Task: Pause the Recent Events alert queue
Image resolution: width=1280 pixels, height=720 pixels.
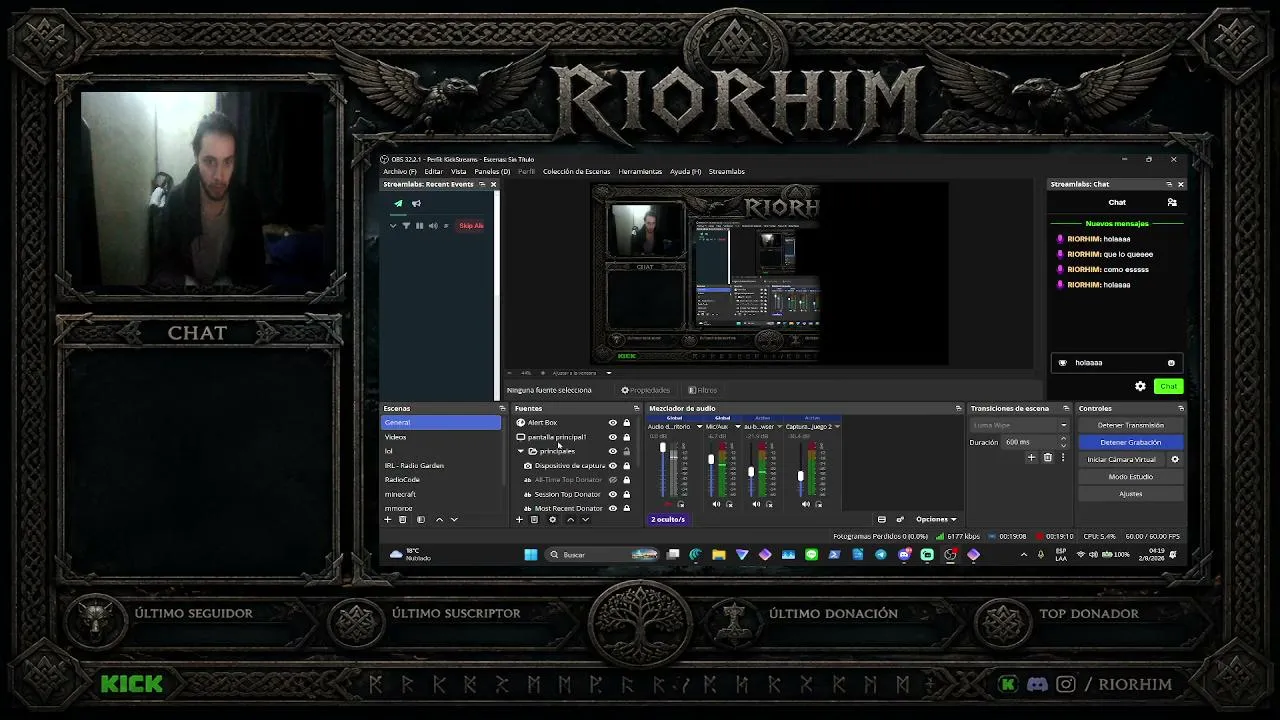Action: 419,226
